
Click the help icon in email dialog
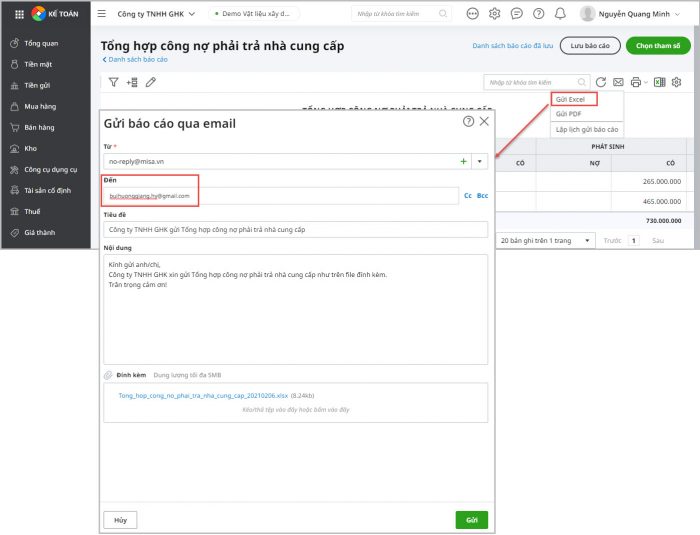coord(468,121)
